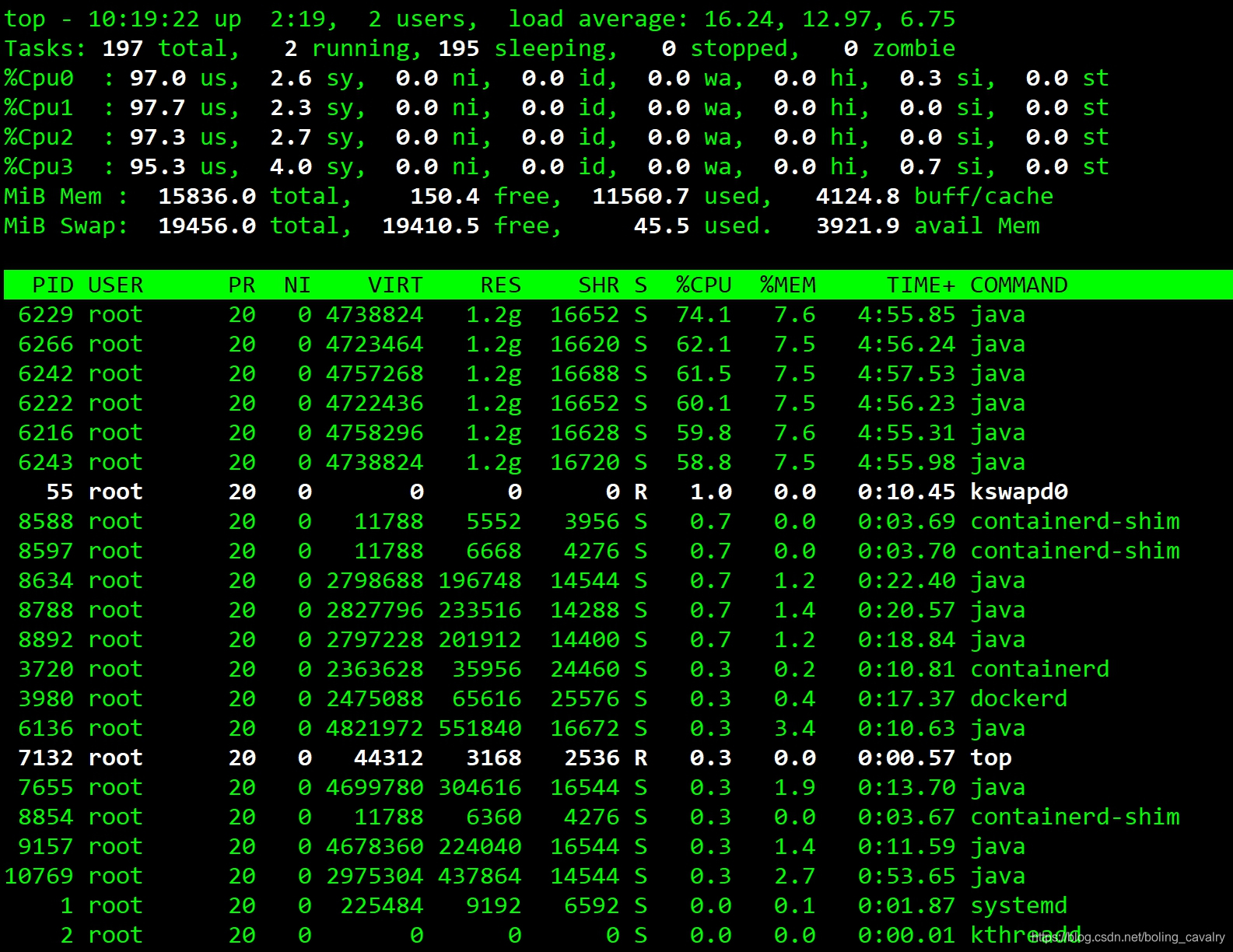This screenshot has width=1233, height=952.
Task: Click the PID column header
Action: point(53,285)
